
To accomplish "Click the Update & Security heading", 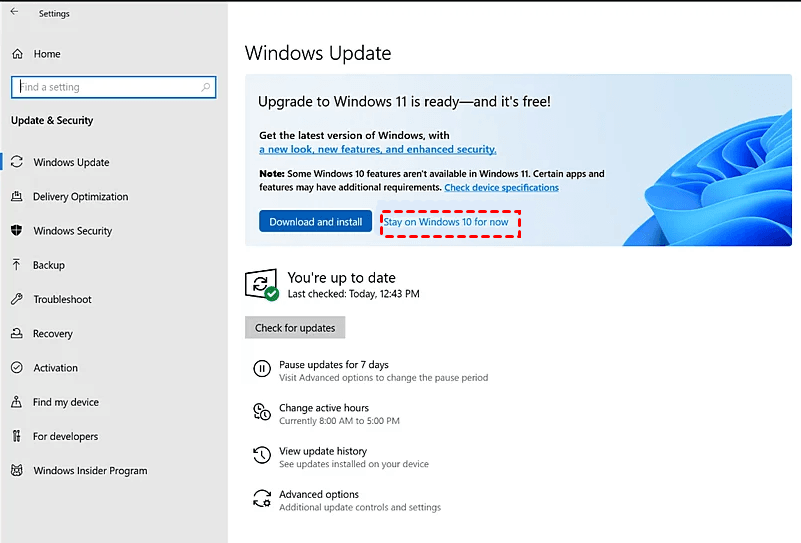I will (x=52, y=120).
